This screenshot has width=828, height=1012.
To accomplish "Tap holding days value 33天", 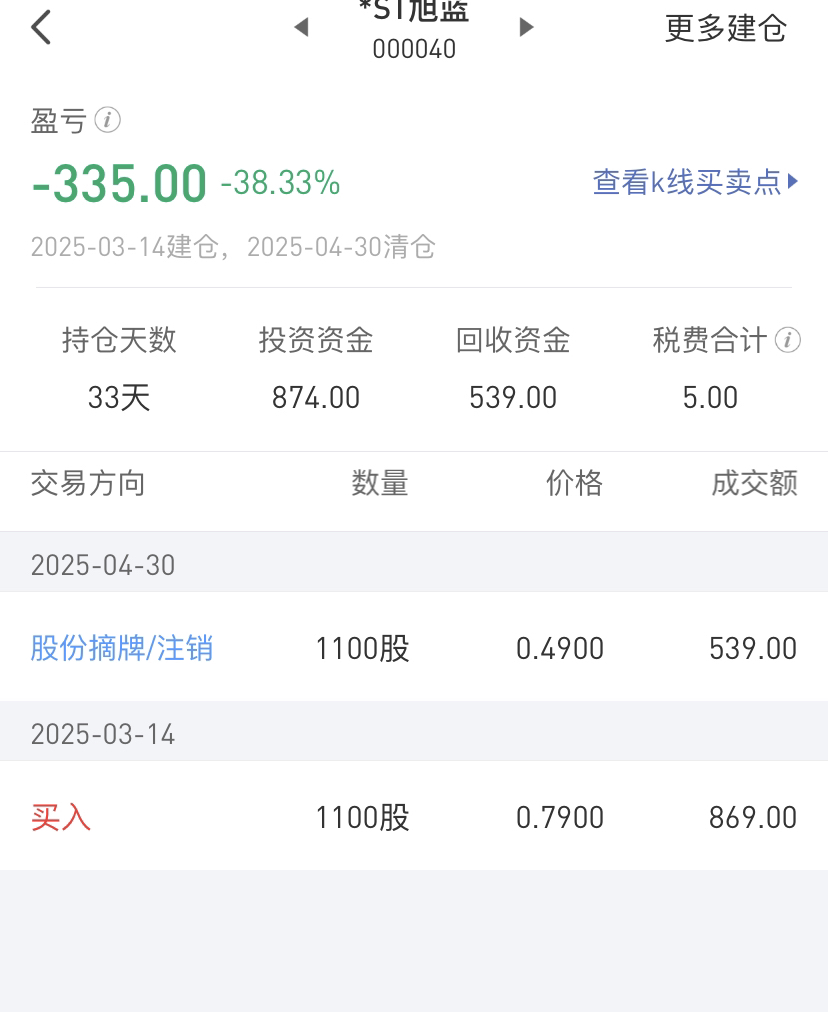I will point(119,398).
